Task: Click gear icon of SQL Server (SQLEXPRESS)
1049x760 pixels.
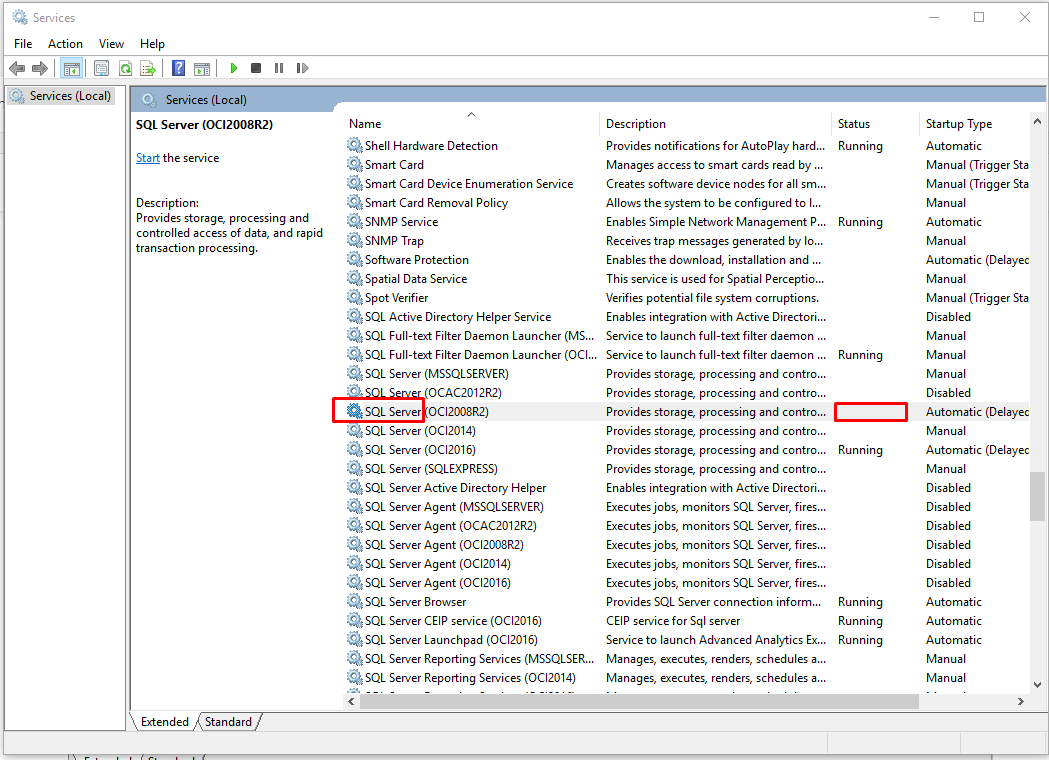Action: click(x=355, y=468)
